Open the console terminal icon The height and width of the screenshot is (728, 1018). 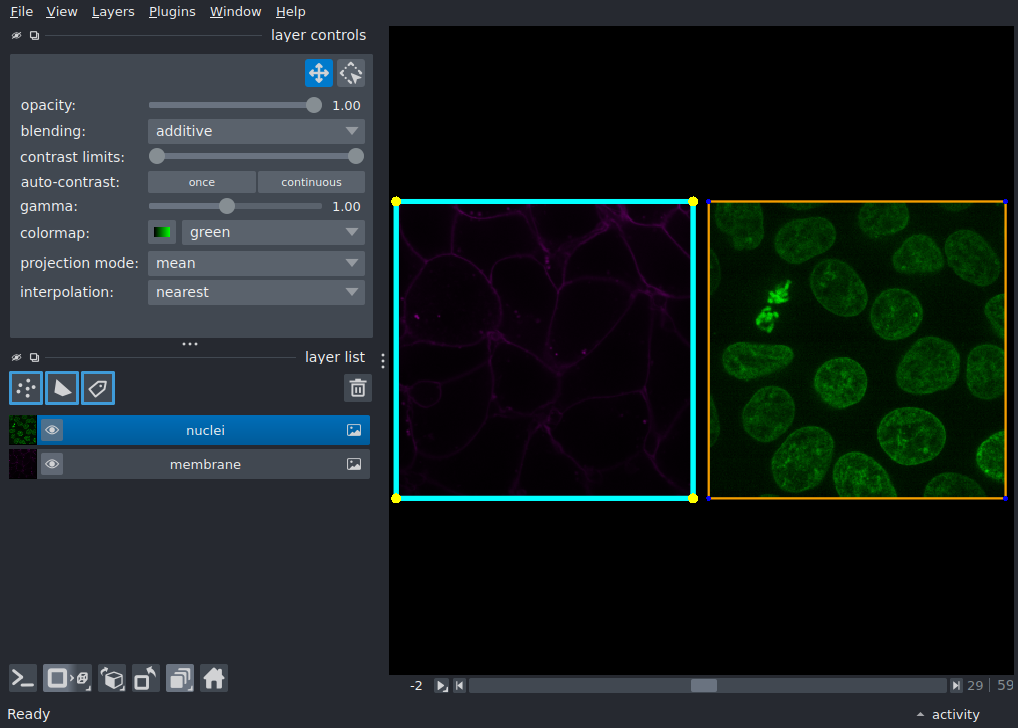tap(23, 679)
